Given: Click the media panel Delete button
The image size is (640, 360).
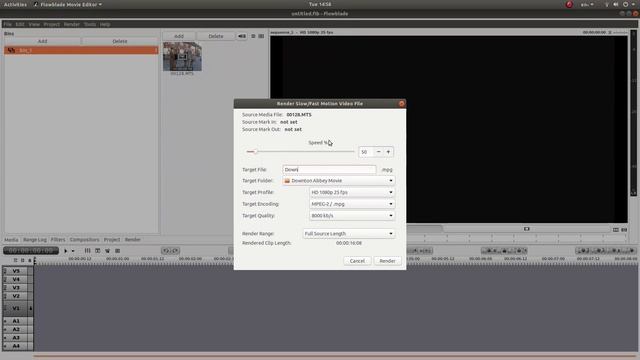Looking at the screenshot, I should coord(216,36).
